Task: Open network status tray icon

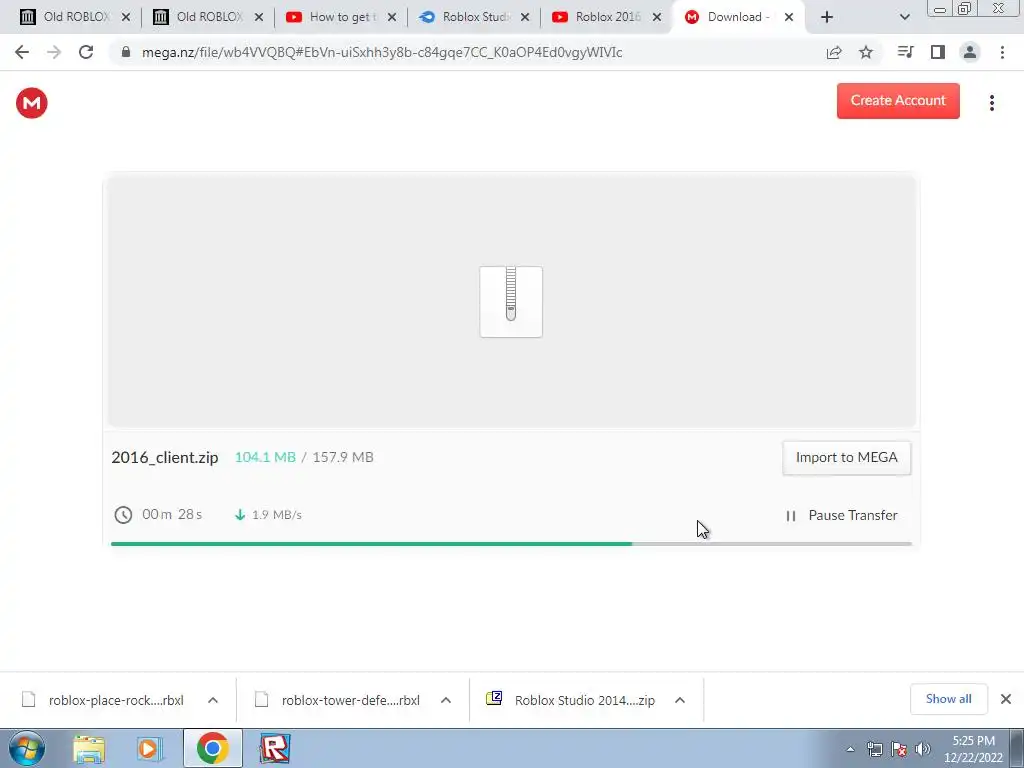Action: click(x=874, y=749)
